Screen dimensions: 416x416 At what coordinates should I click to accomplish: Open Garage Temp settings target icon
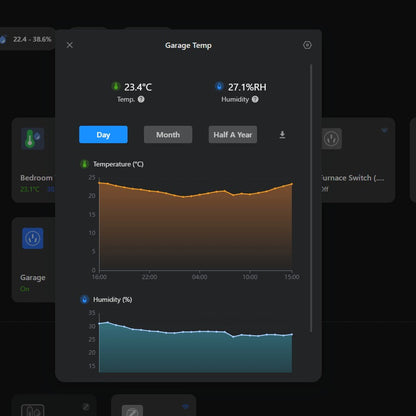coord(307,45)
